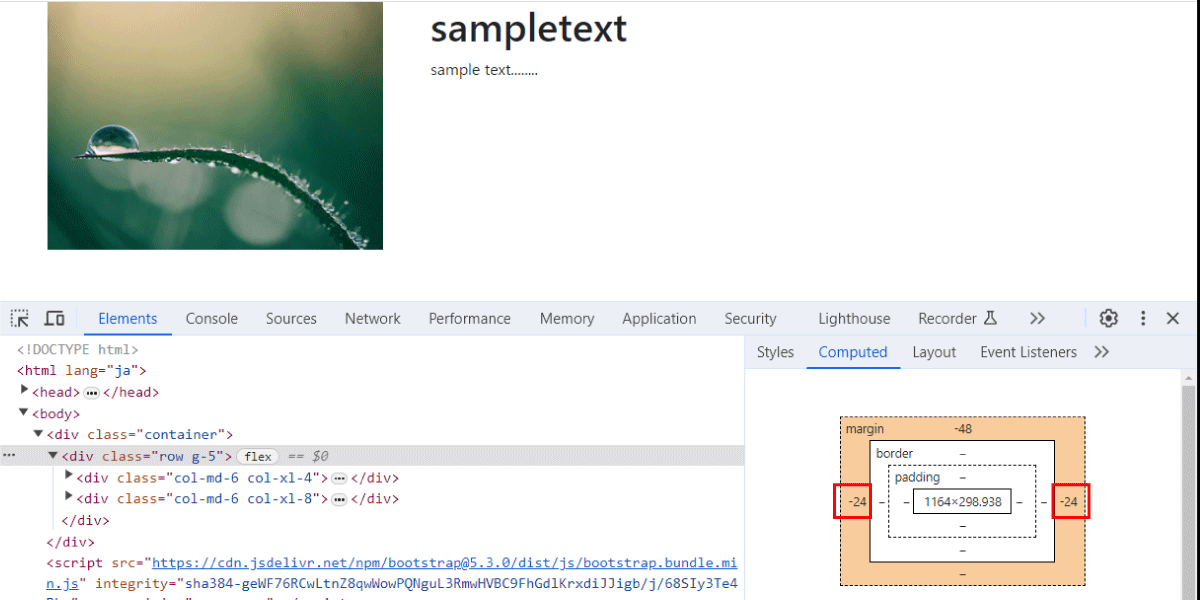Click the -48 top margin value

[962, 429]
